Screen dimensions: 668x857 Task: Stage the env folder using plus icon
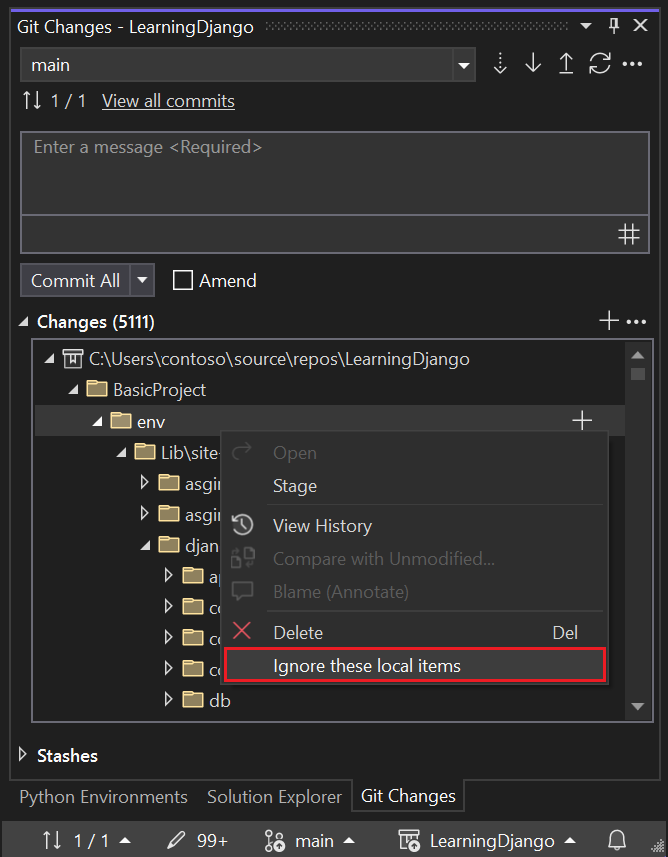click(x=582, y=420)
